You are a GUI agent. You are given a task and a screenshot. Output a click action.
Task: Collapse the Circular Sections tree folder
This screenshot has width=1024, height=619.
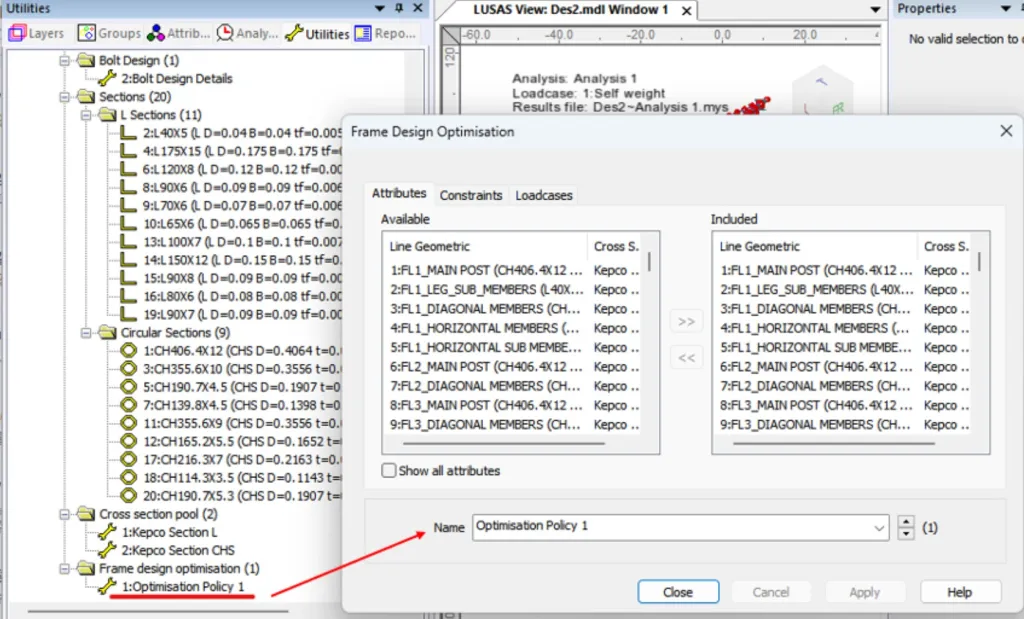click(x=88, y=332)
